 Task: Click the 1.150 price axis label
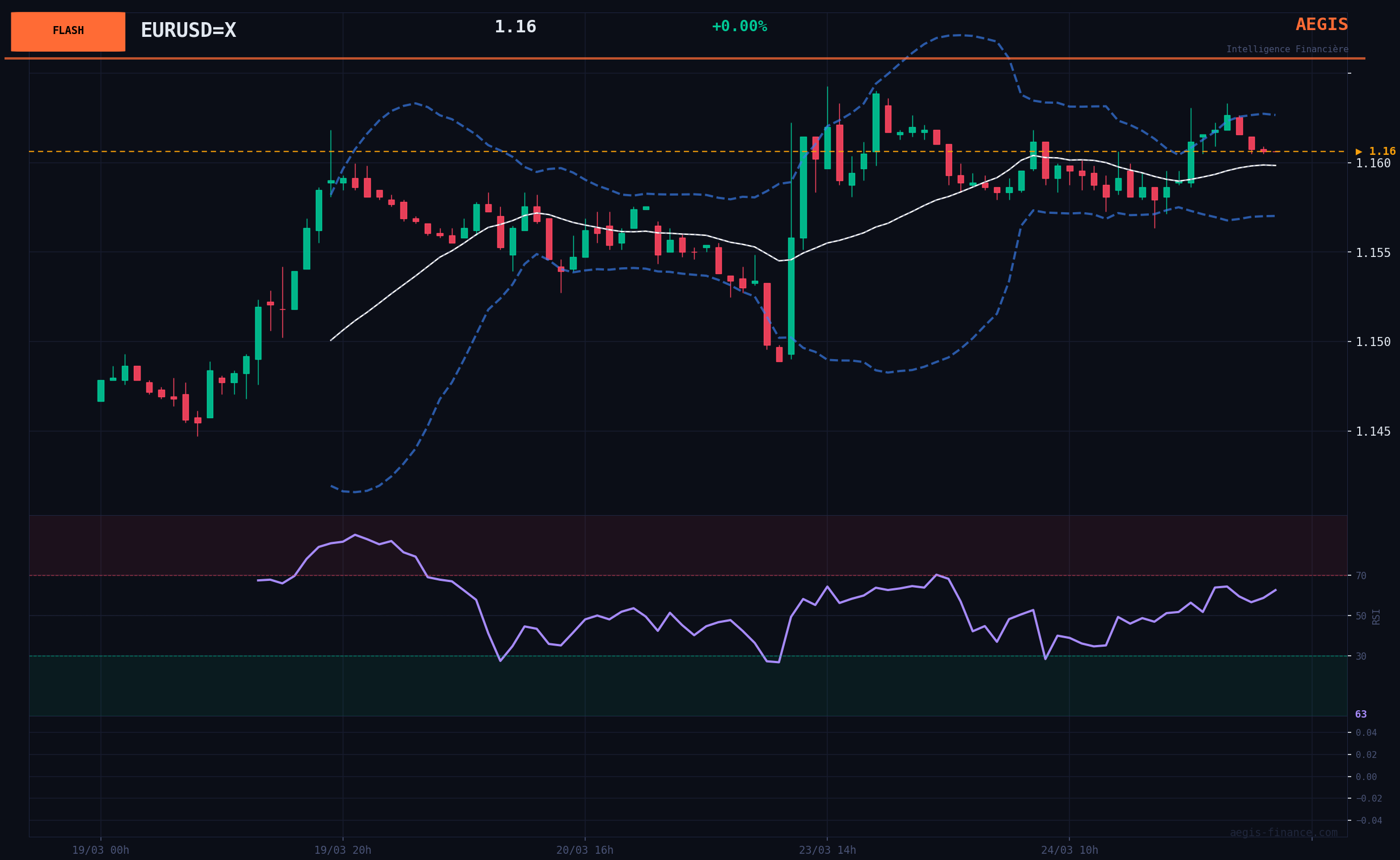click(1373, 343)
